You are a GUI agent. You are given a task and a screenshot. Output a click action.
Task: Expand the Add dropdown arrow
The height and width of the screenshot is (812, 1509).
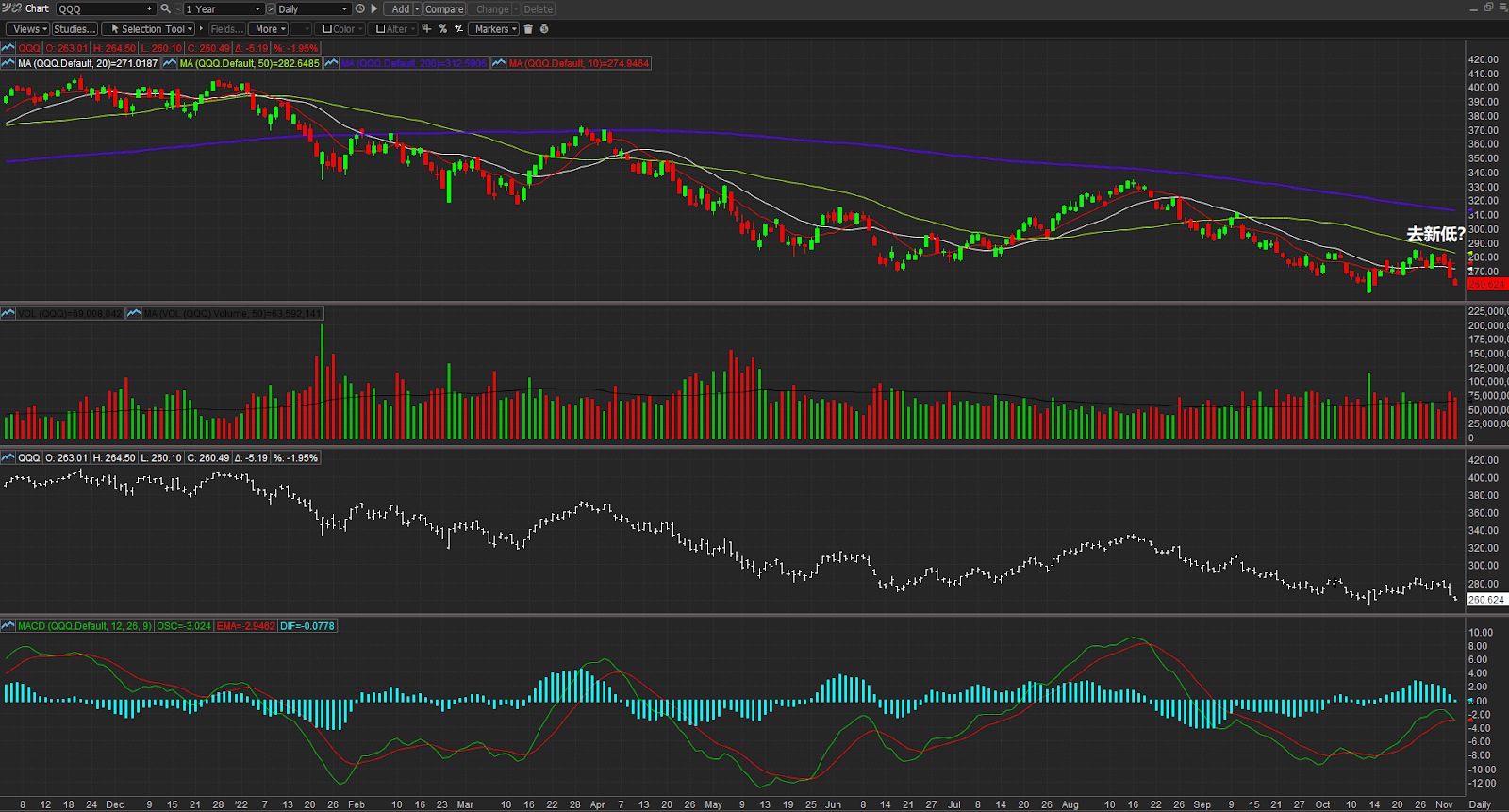tap(417, 9)
